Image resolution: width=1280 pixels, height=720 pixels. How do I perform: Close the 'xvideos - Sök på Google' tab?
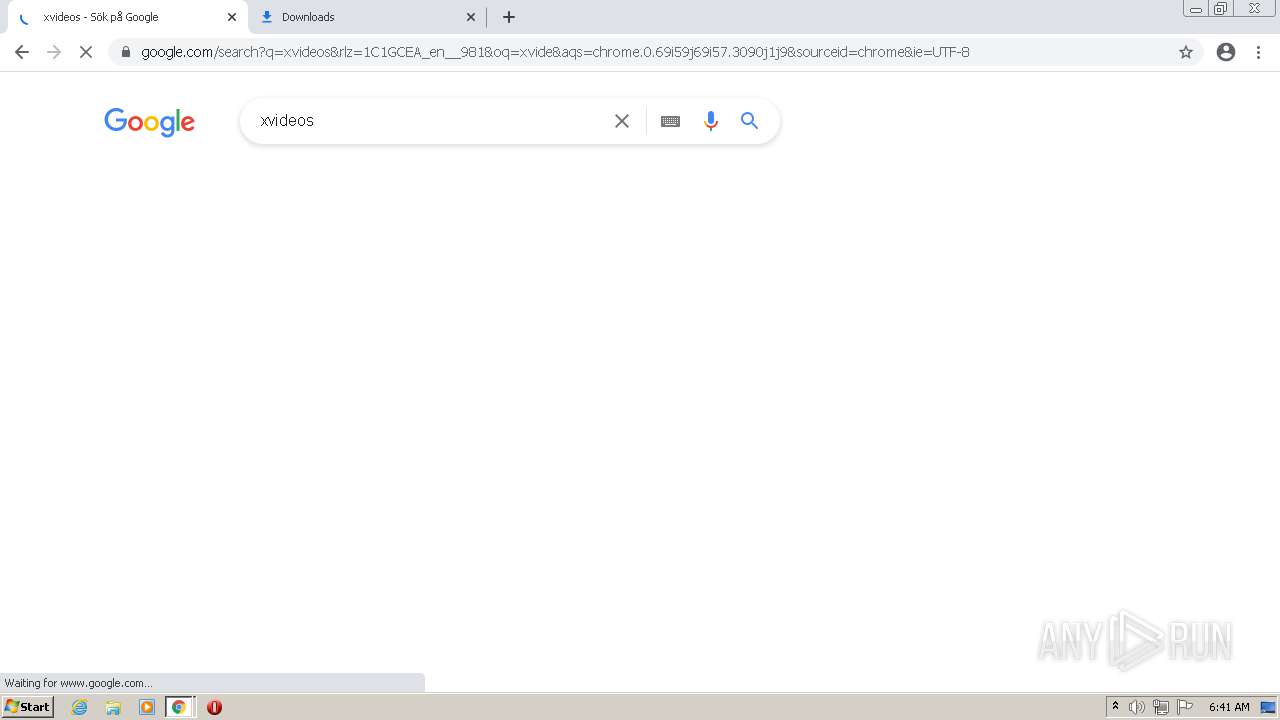232,17
